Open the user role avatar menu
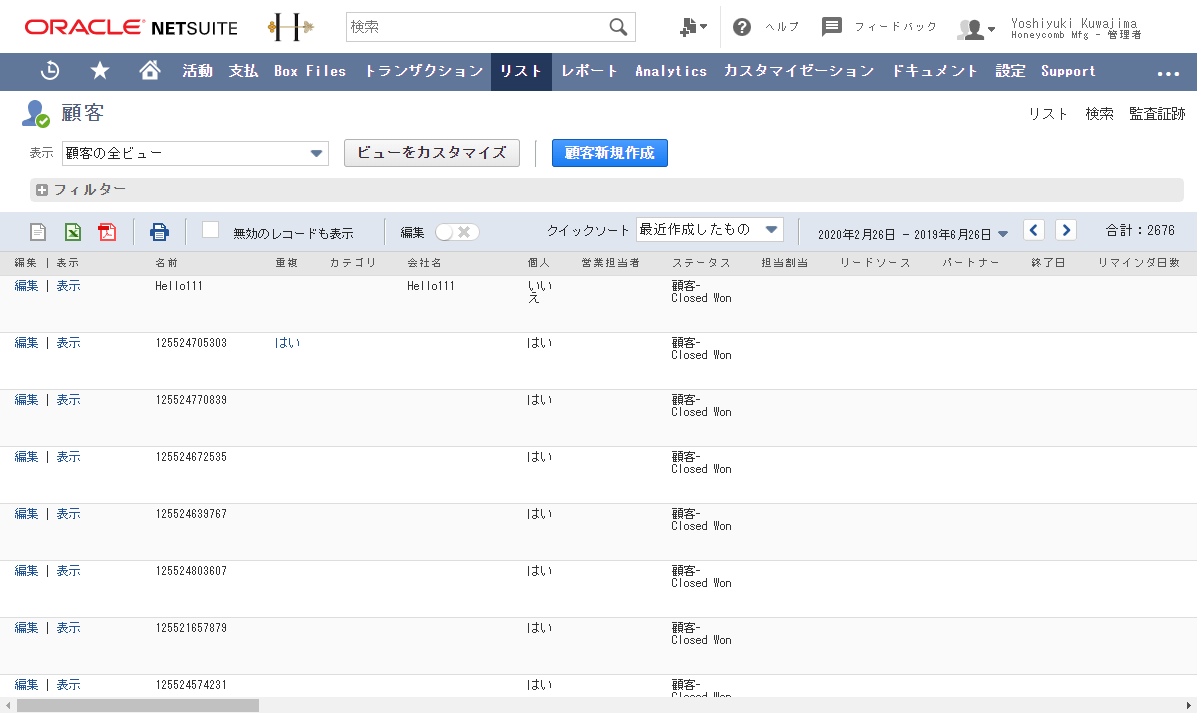 click(x=976, y=29)
